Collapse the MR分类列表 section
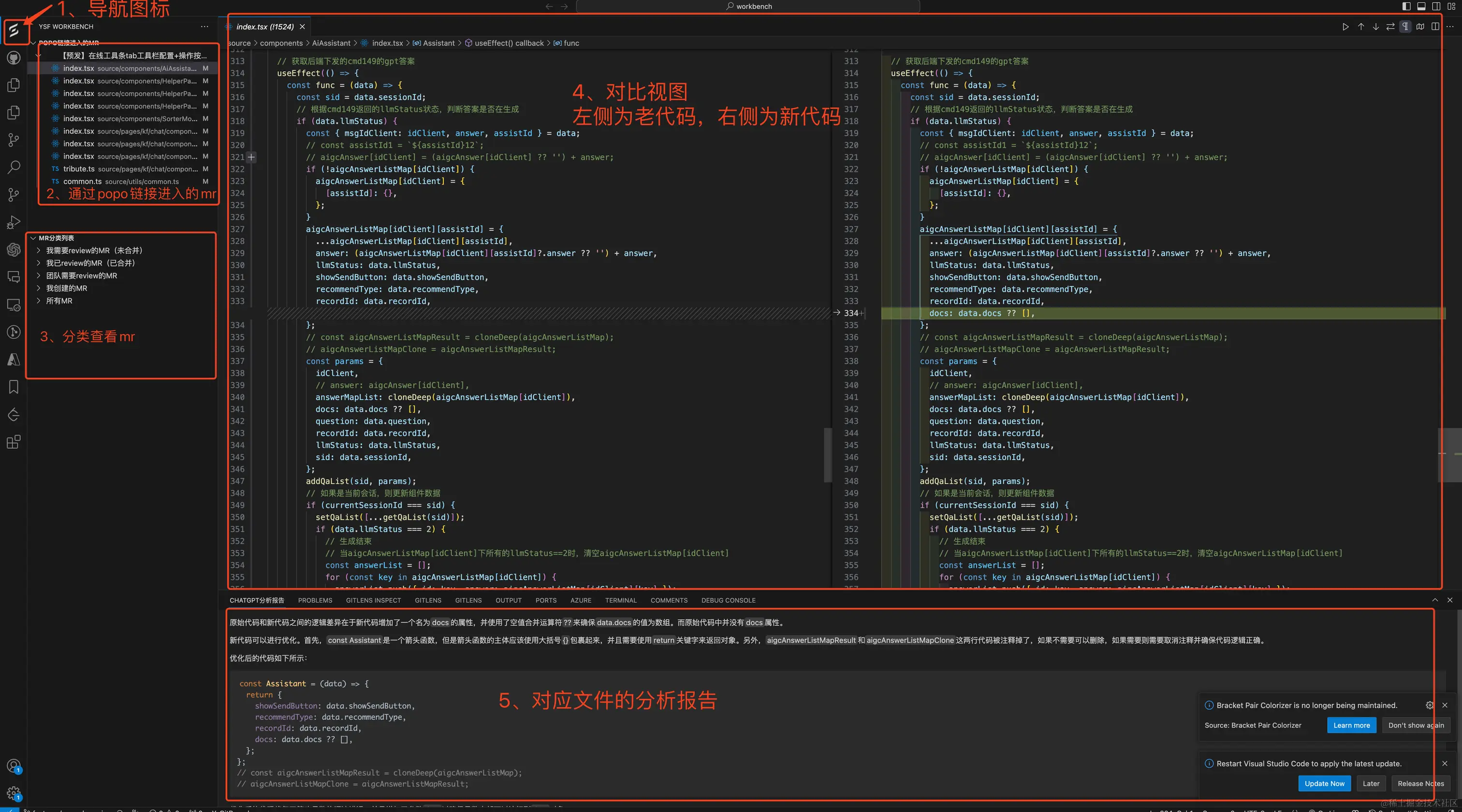 tap(33, 238)
